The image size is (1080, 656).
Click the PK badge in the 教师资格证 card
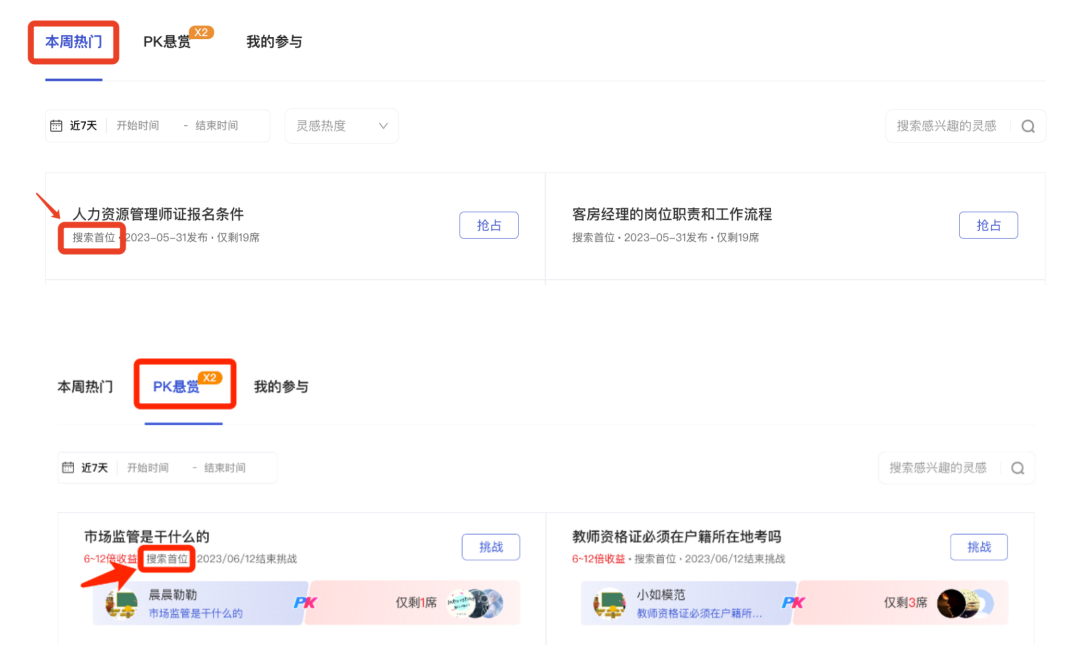click(793, 602)
